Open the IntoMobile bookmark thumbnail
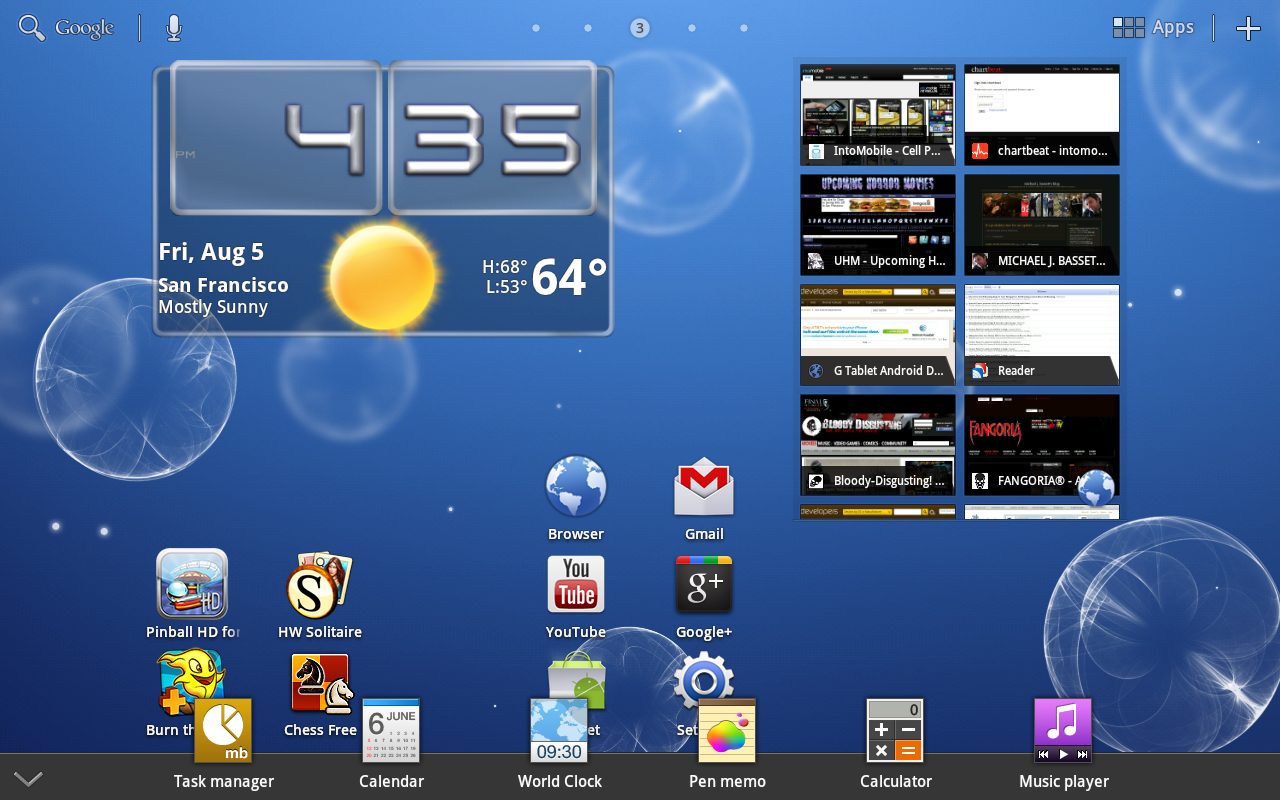Screen dimensions: 1280x800 click(877, 114)
